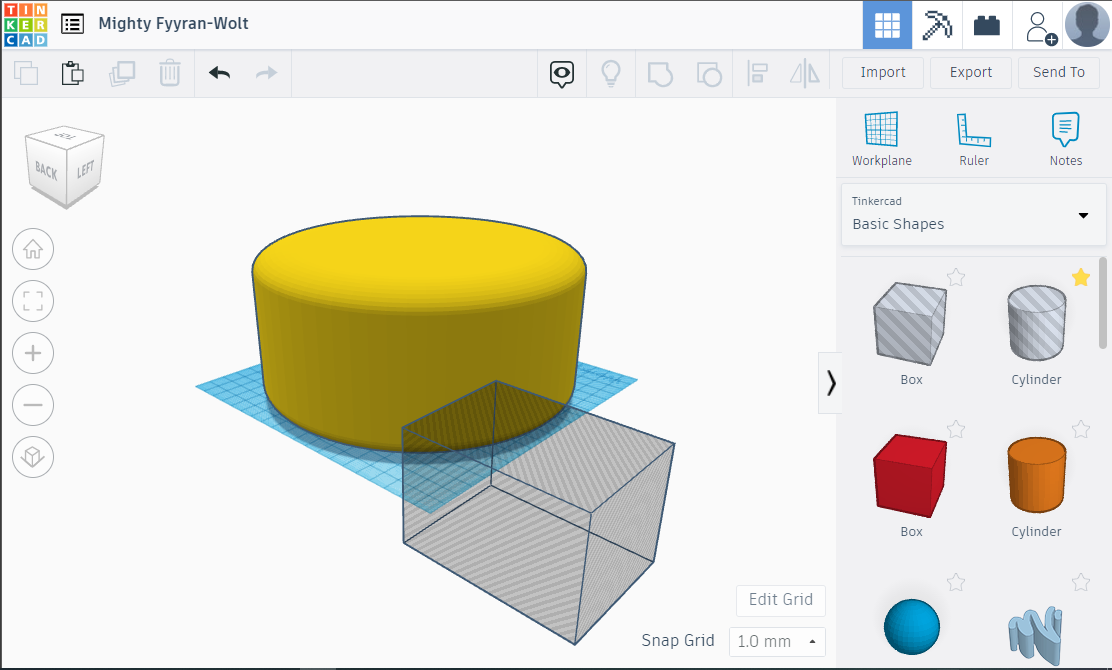1112x670 pixels.
Task: Click the Fit all in view icon
Action: click(33, 301)
